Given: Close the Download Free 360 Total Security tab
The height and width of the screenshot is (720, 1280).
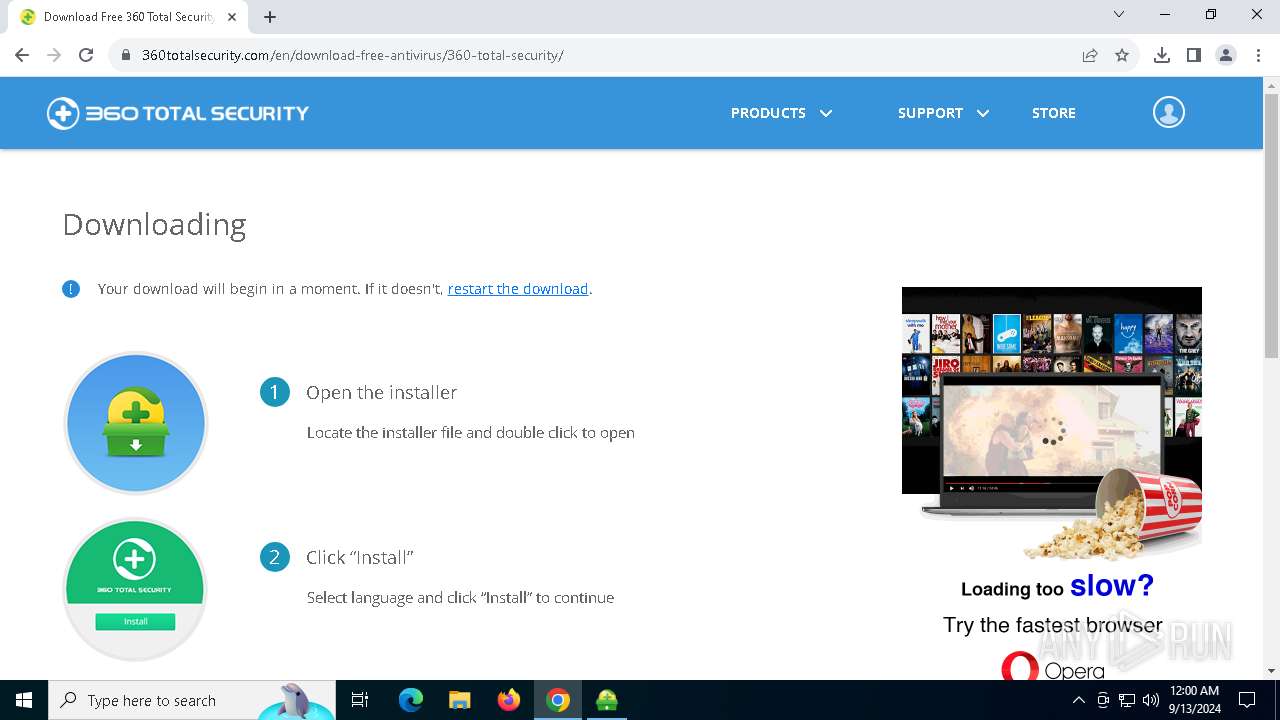Looking at the screenshot, I should [232, 17].
